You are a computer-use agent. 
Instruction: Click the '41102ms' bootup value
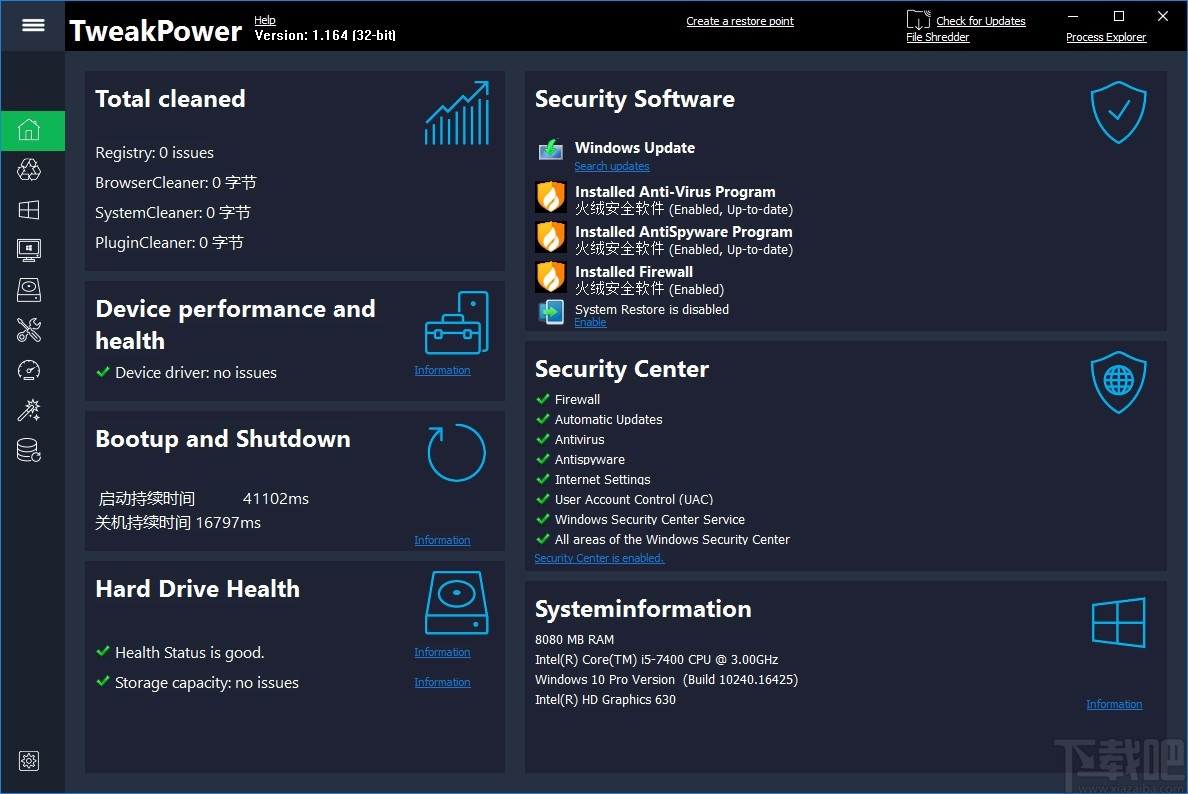[276, 499]
